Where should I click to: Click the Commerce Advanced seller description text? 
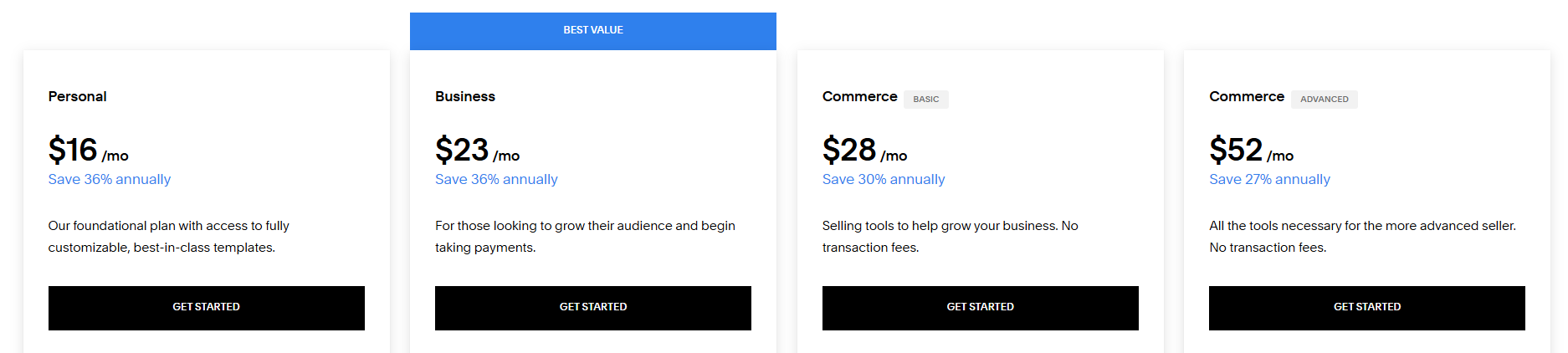click(x=1361, y=236)
